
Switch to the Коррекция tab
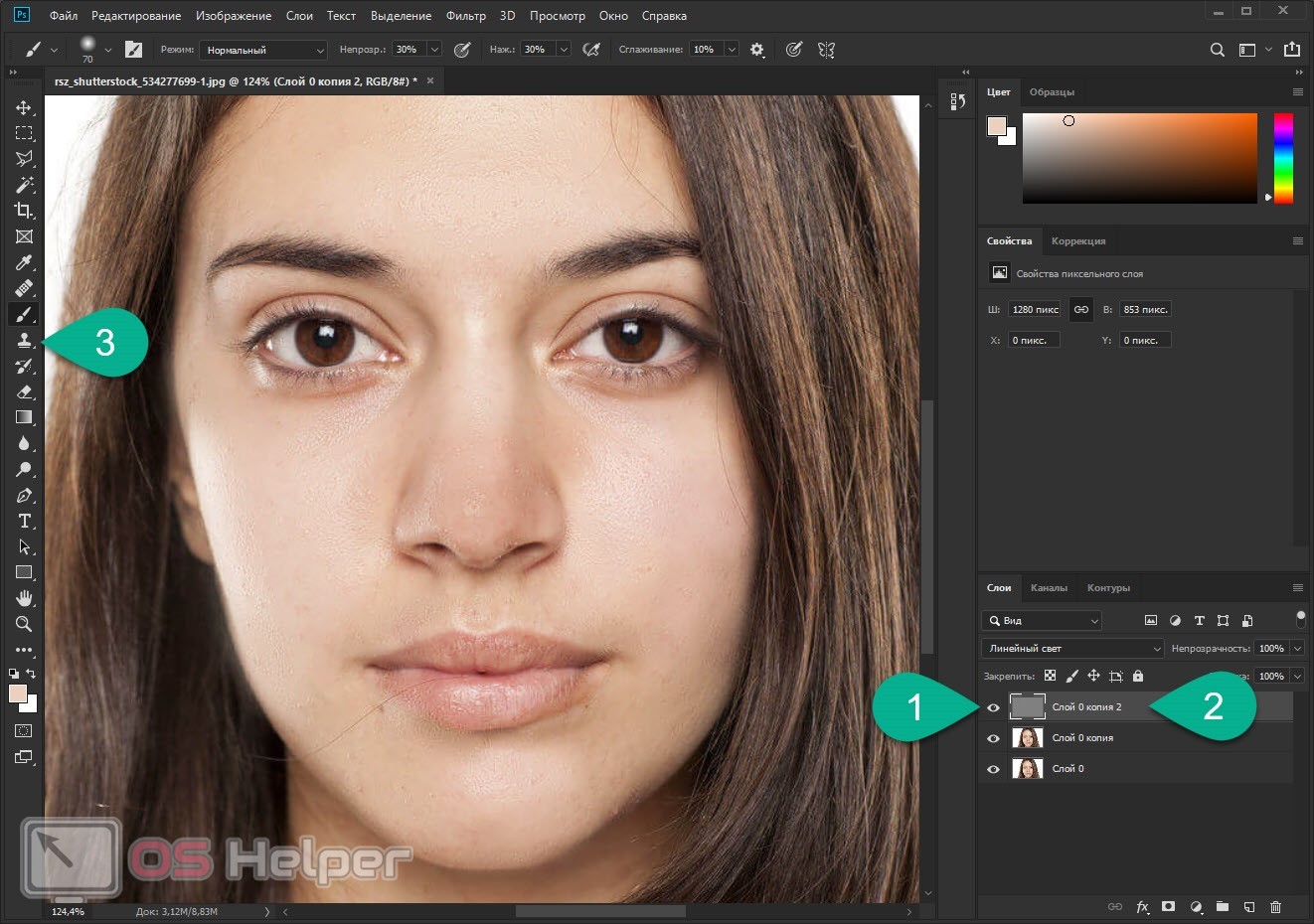click(1078, 241)
